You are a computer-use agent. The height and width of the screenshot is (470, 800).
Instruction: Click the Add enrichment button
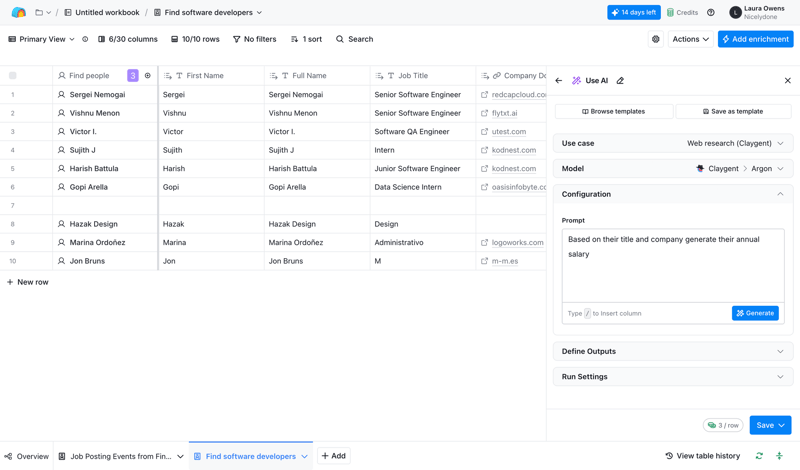coord(756,39)
